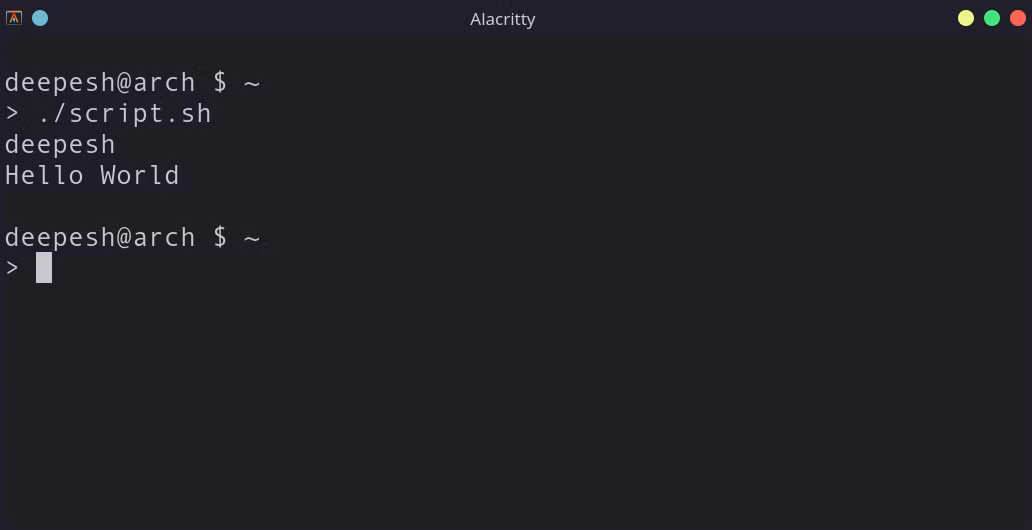The image size is (1032, 530).
Task: Click the dollar sign on first prompt line
Action: click(x=220, y=84)
